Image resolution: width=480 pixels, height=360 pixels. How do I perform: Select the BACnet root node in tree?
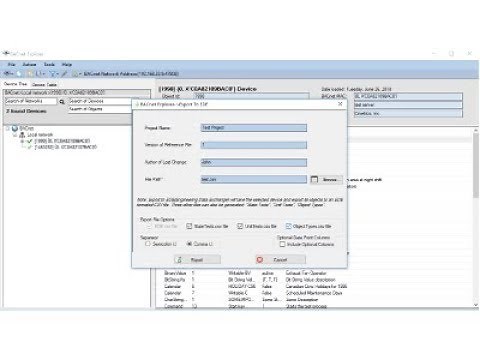click(26, 128)
